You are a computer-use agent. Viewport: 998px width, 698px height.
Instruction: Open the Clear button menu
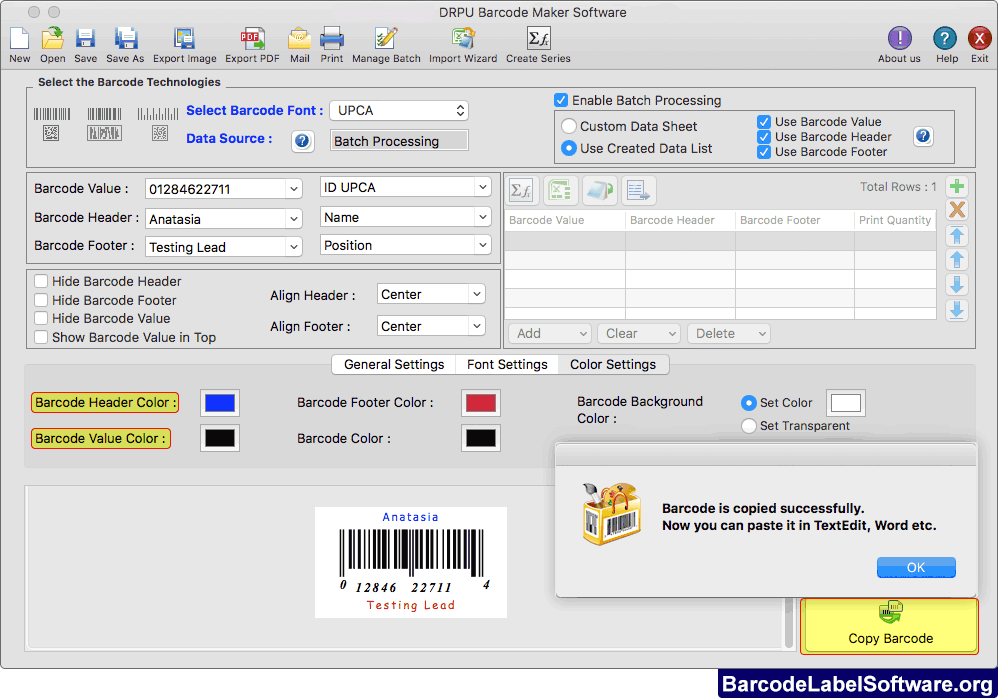click(x=638, y=333)
